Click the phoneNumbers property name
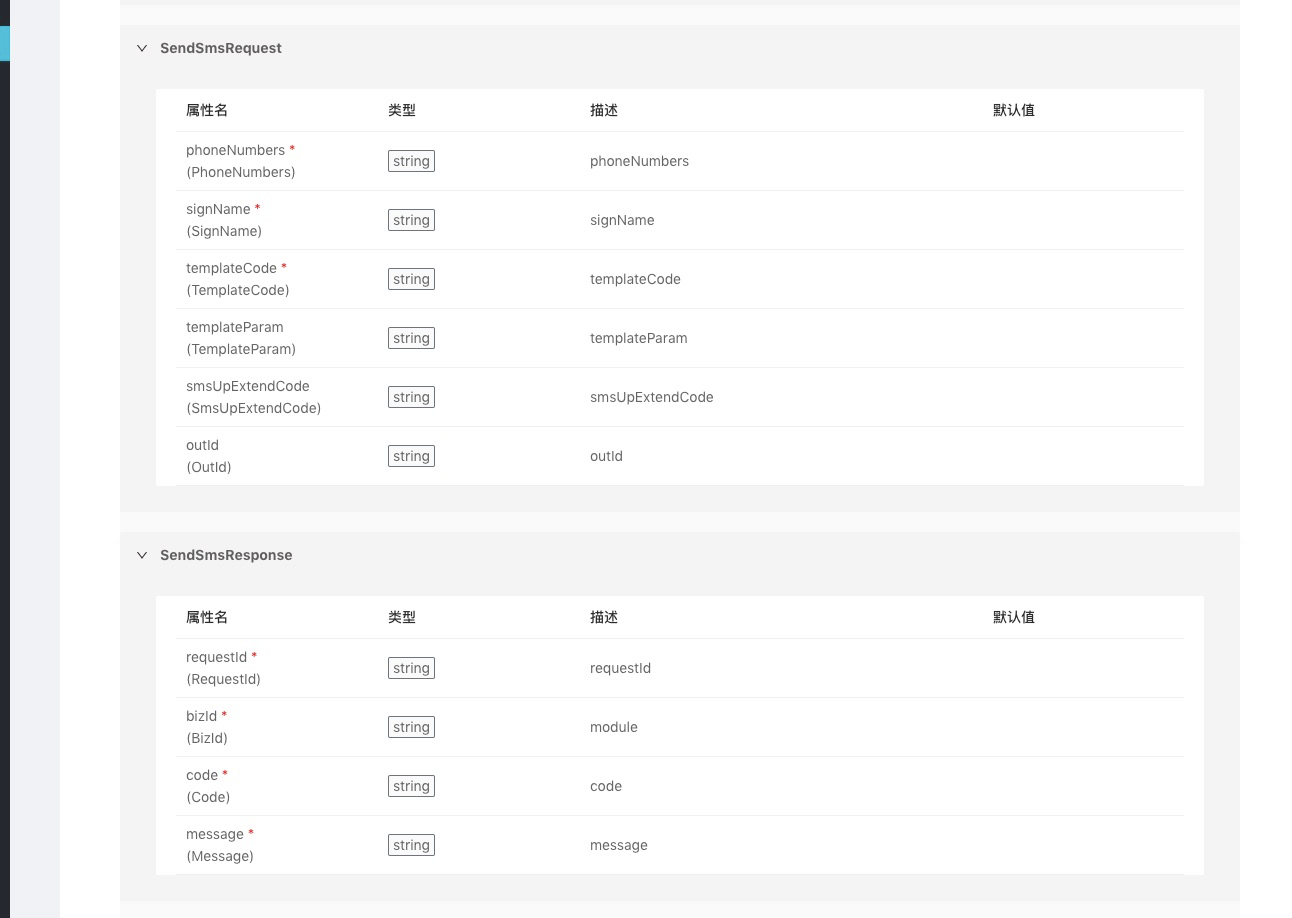 (236, 150)
